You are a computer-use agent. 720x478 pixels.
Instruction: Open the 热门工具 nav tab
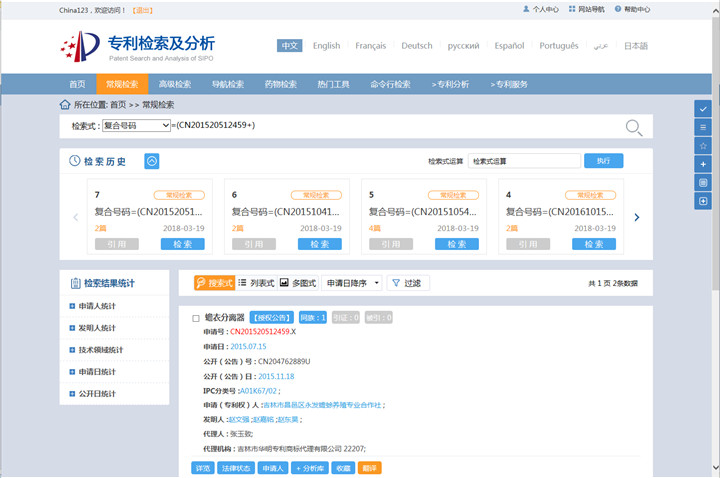(333, 84)
